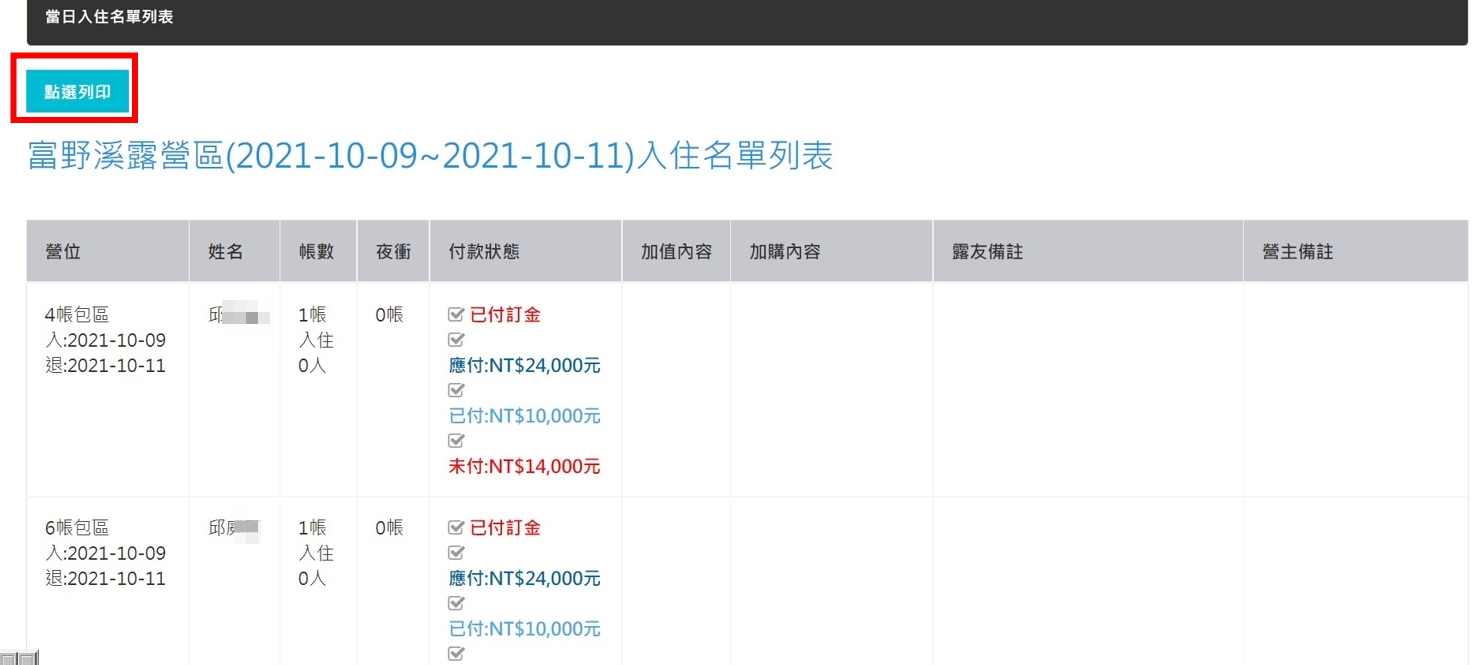Click the check icon beside 已付訂金 in 6帳包區 row
Viewport: 1476px width, 665px height.
457,528
